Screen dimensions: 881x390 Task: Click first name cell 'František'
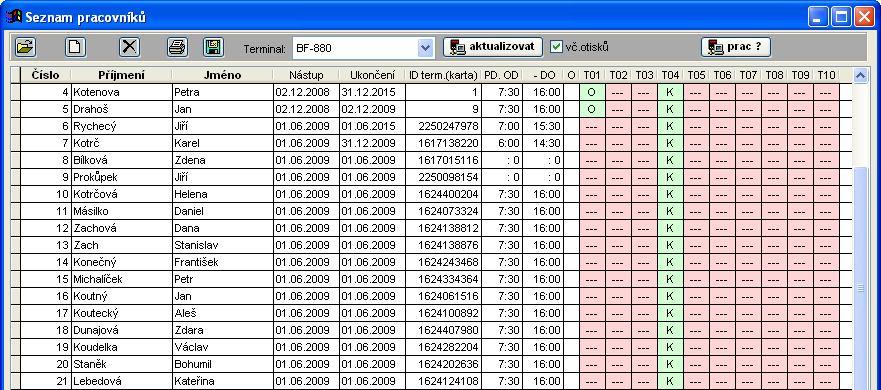[x=222, y=262]
